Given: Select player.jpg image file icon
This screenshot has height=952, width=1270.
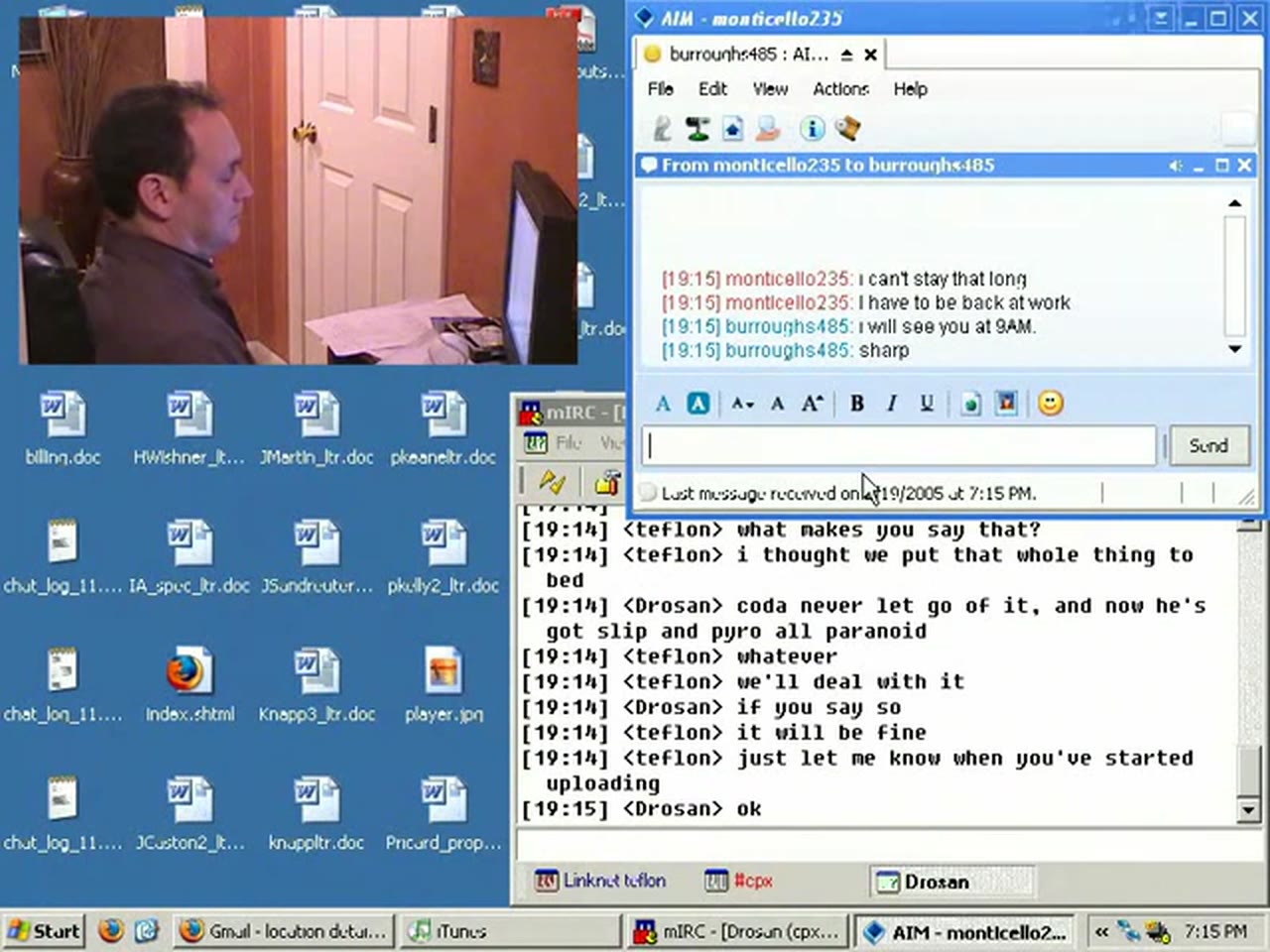Looking at the screenshot, I should pos(443,684).
